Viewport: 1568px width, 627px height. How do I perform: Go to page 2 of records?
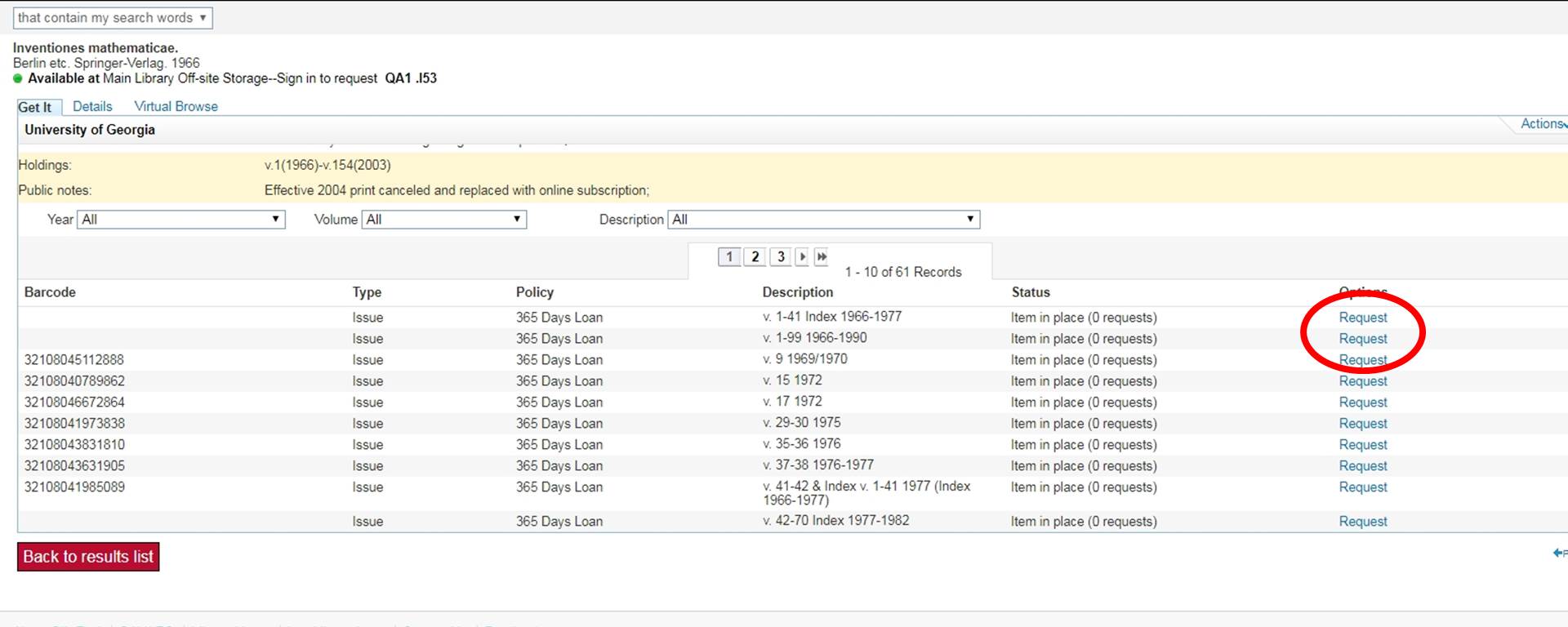tap(755, 257)
